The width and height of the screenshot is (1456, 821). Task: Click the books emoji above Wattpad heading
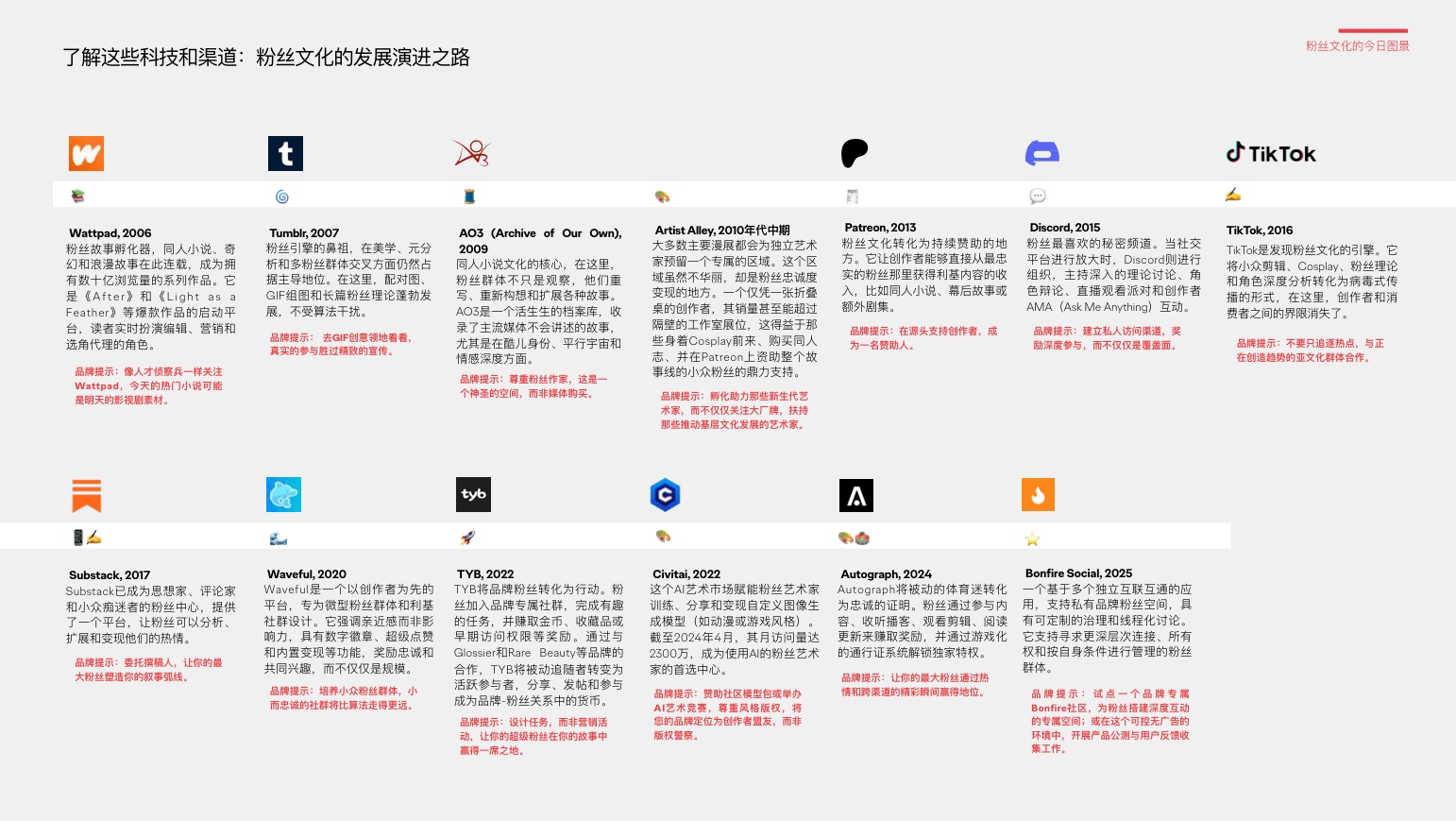coord(78,196)
